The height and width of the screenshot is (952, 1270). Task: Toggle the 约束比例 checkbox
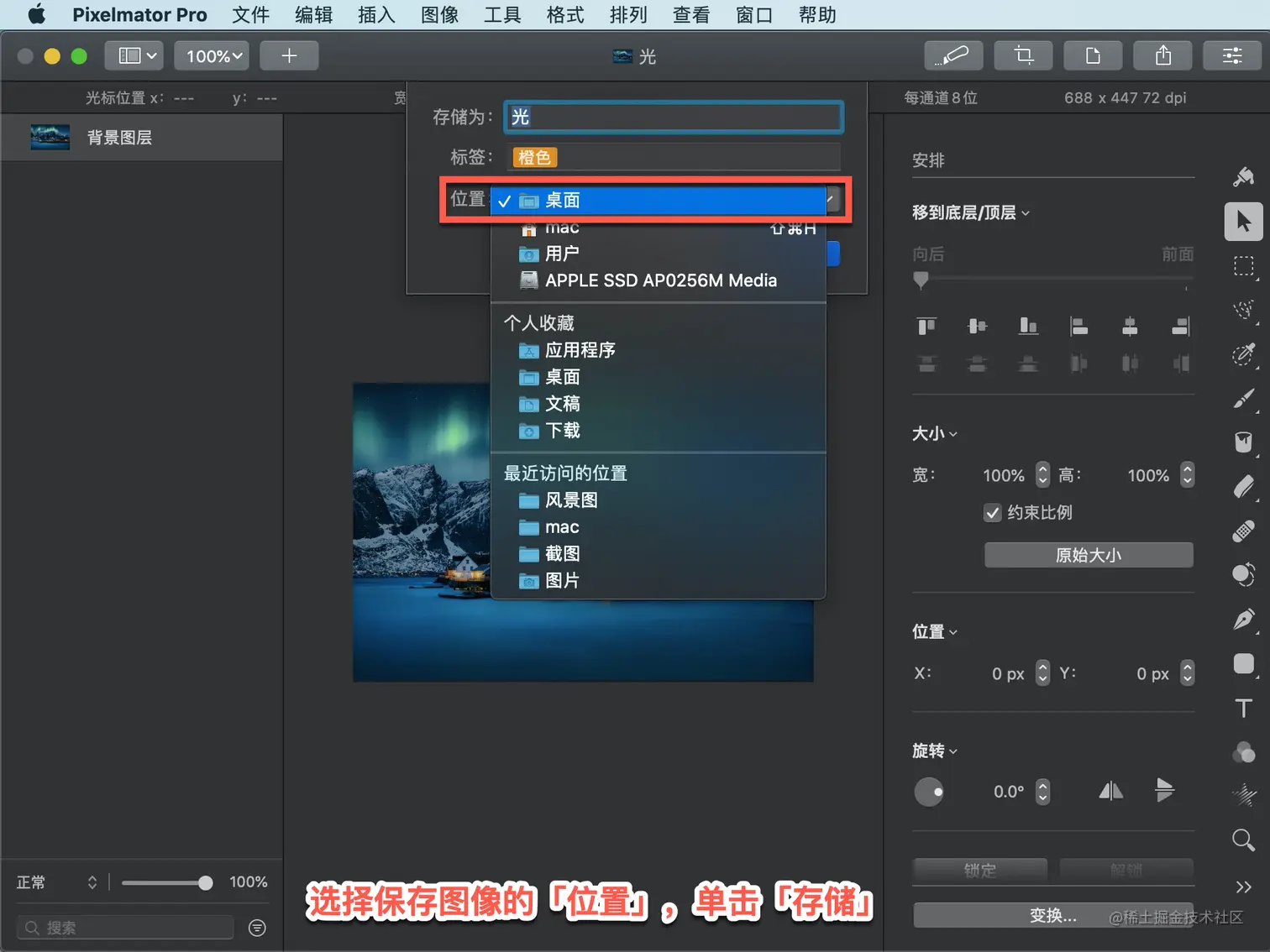[993, 513]
